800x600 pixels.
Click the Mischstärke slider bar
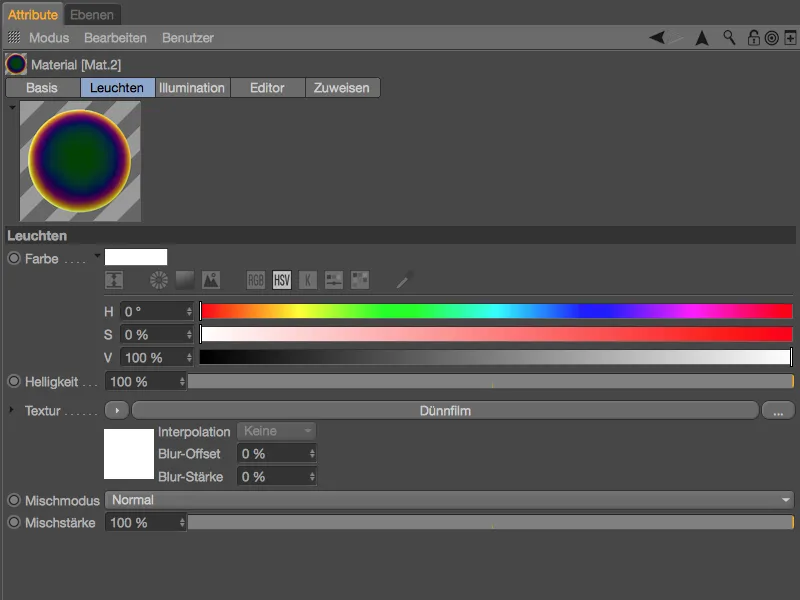(x=491, y=522)
